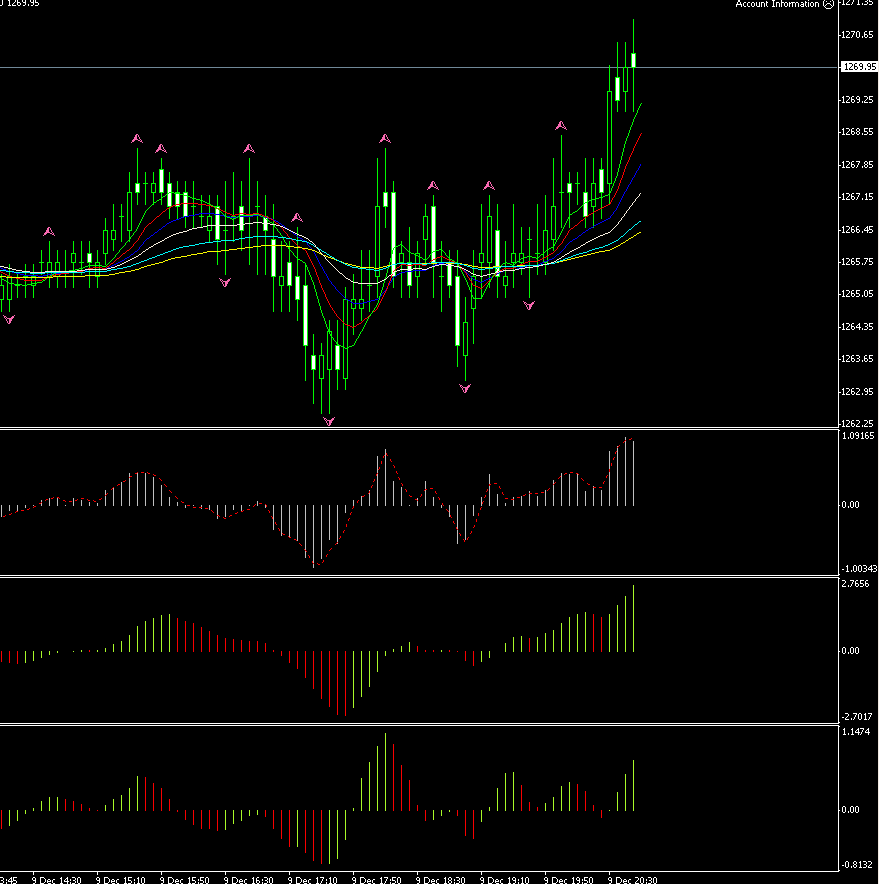Viewport: 879px width, 884px height.
Task: Click the 2.7656 indicator scale value
Action: coord(855,584)
